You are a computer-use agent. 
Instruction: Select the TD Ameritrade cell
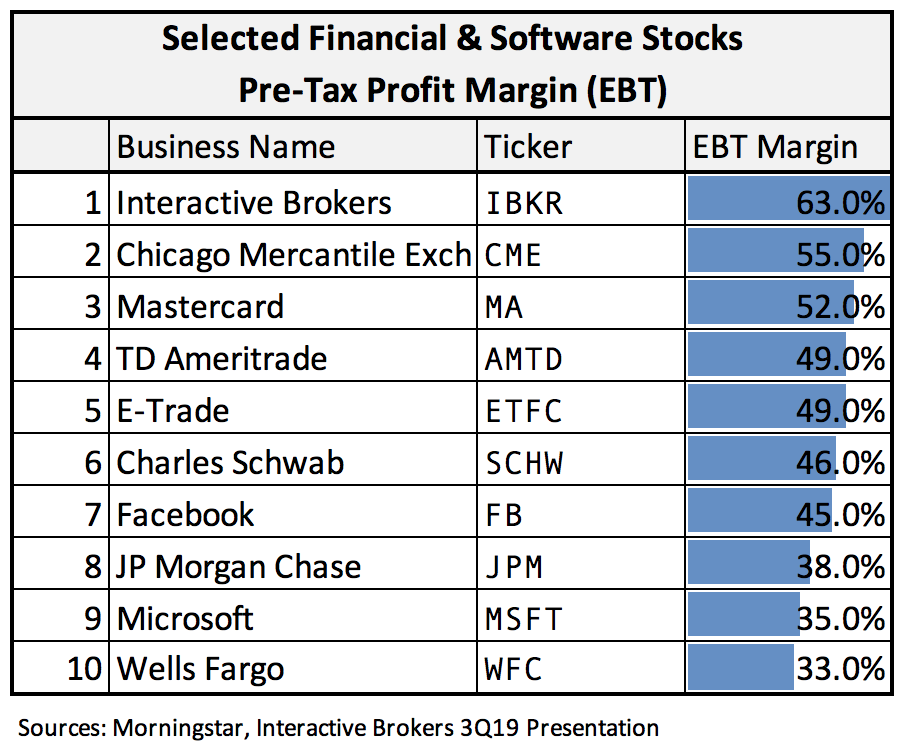click(293, 355)
